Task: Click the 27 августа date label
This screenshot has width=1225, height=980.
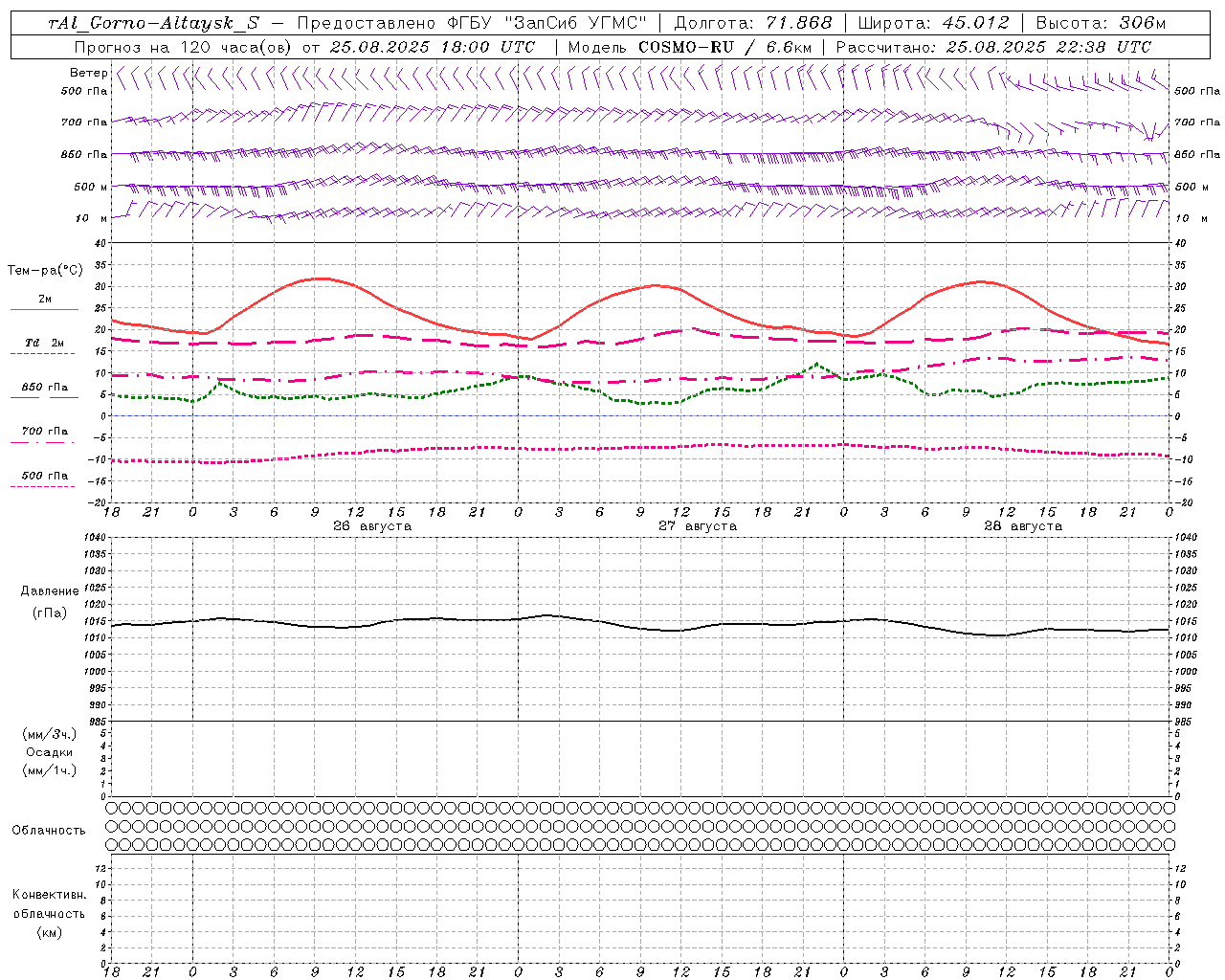Action: pos(698,526)
